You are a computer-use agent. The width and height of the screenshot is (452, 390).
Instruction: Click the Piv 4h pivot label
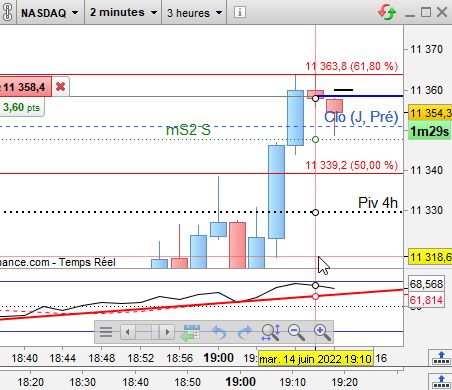pyautogui.click(x=378, y=202)
